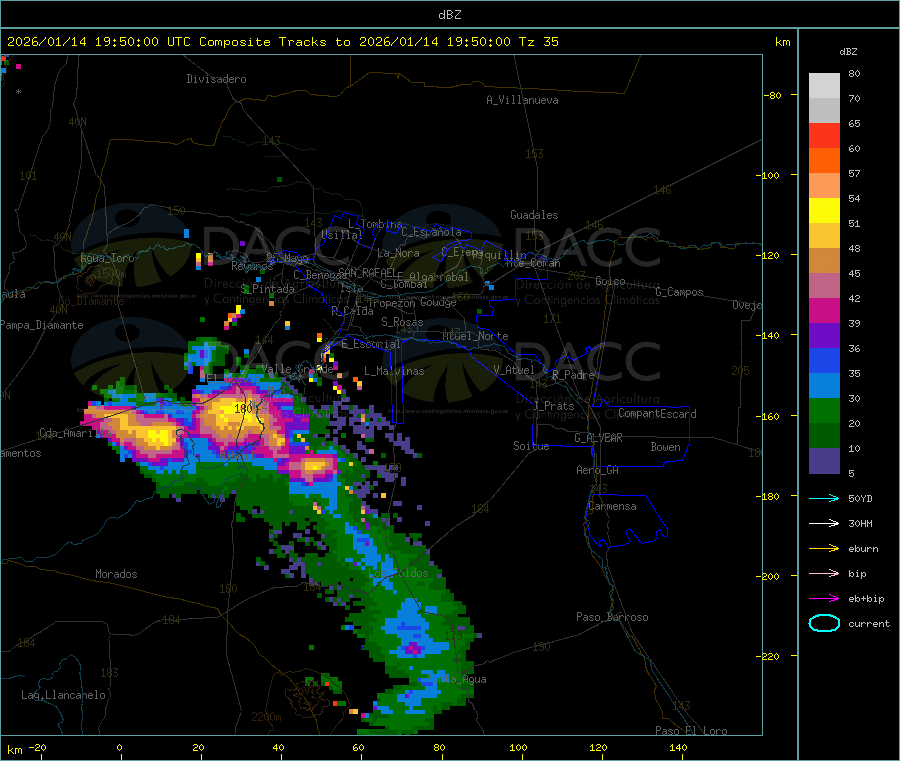Click the 'L_Malvinas' map label
This screenshot has height=761, width=900.
[x=394, y=371]
